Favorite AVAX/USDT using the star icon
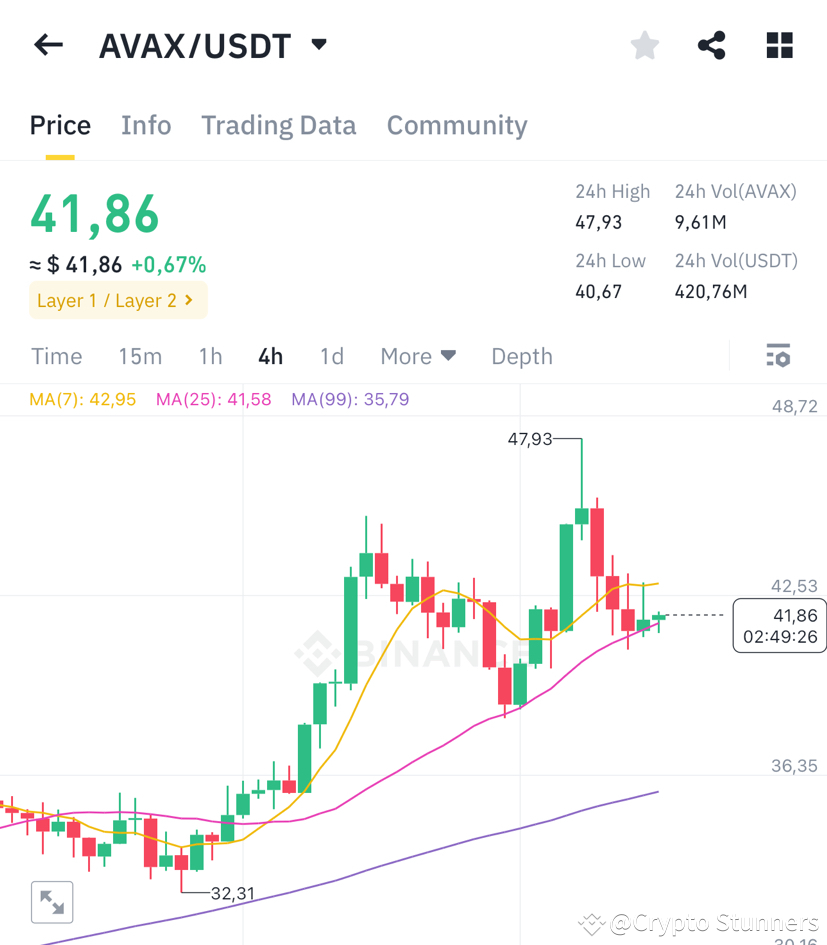This screenshot has height=945, width=827. point(644,44)
